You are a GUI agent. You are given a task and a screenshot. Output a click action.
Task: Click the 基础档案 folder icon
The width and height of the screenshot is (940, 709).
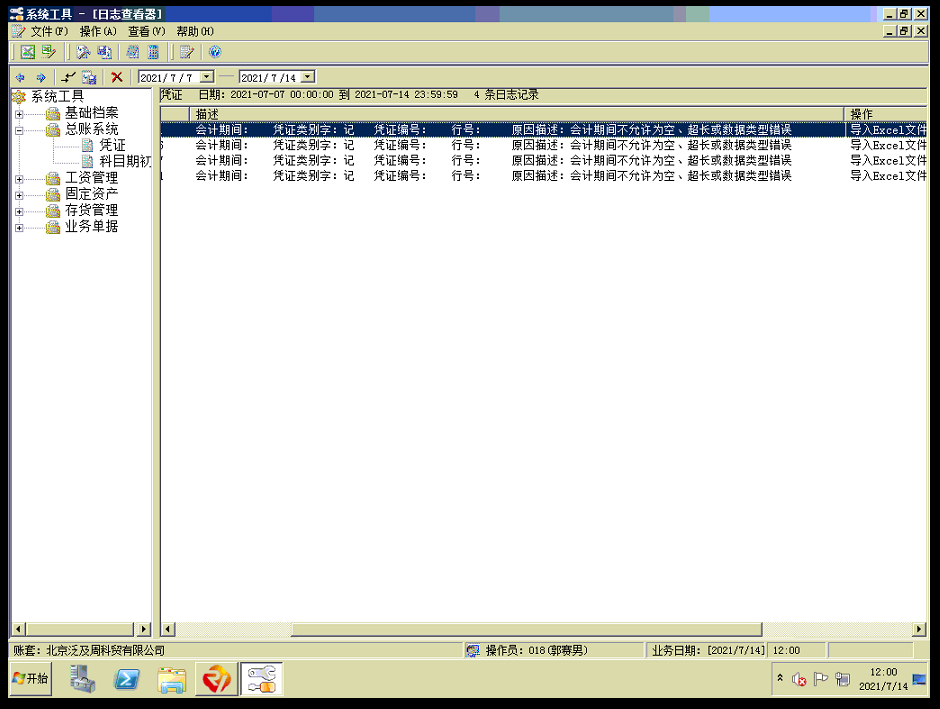point(53,113)
